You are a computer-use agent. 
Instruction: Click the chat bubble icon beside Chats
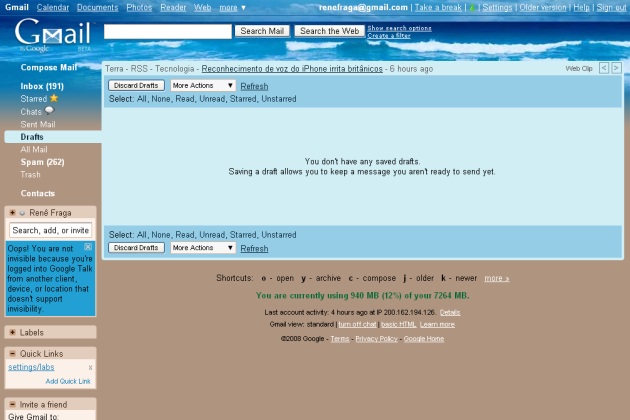point(49,111)
